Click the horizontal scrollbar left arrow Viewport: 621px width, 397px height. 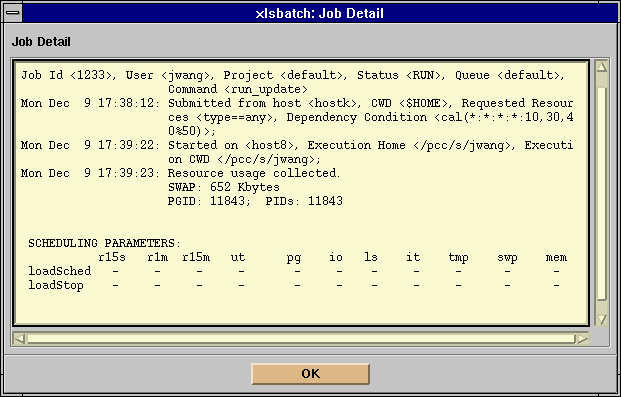[x=19, y=339]
